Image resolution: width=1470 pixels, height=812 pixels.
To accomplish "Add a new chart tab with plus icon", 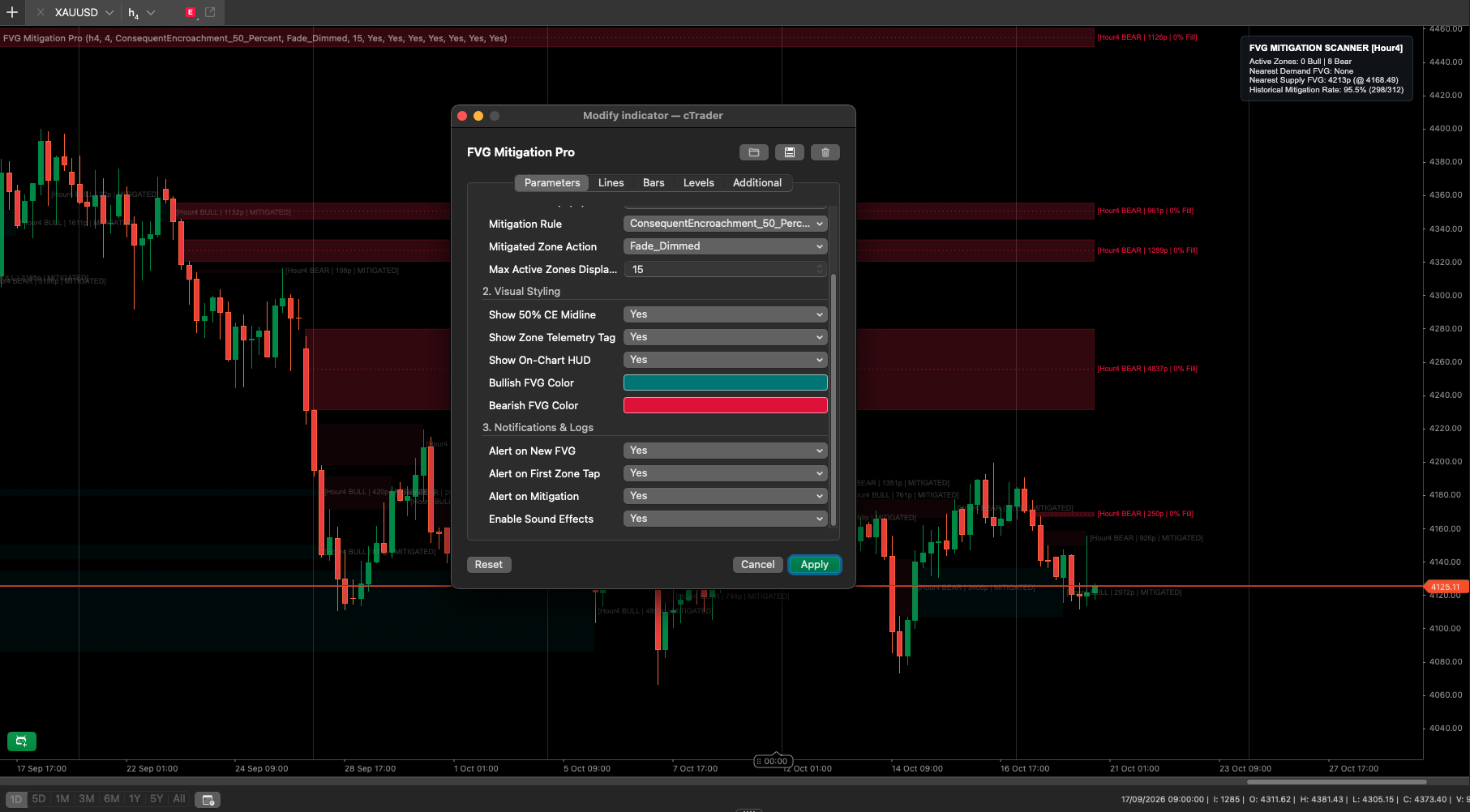I will coord(12,12).
